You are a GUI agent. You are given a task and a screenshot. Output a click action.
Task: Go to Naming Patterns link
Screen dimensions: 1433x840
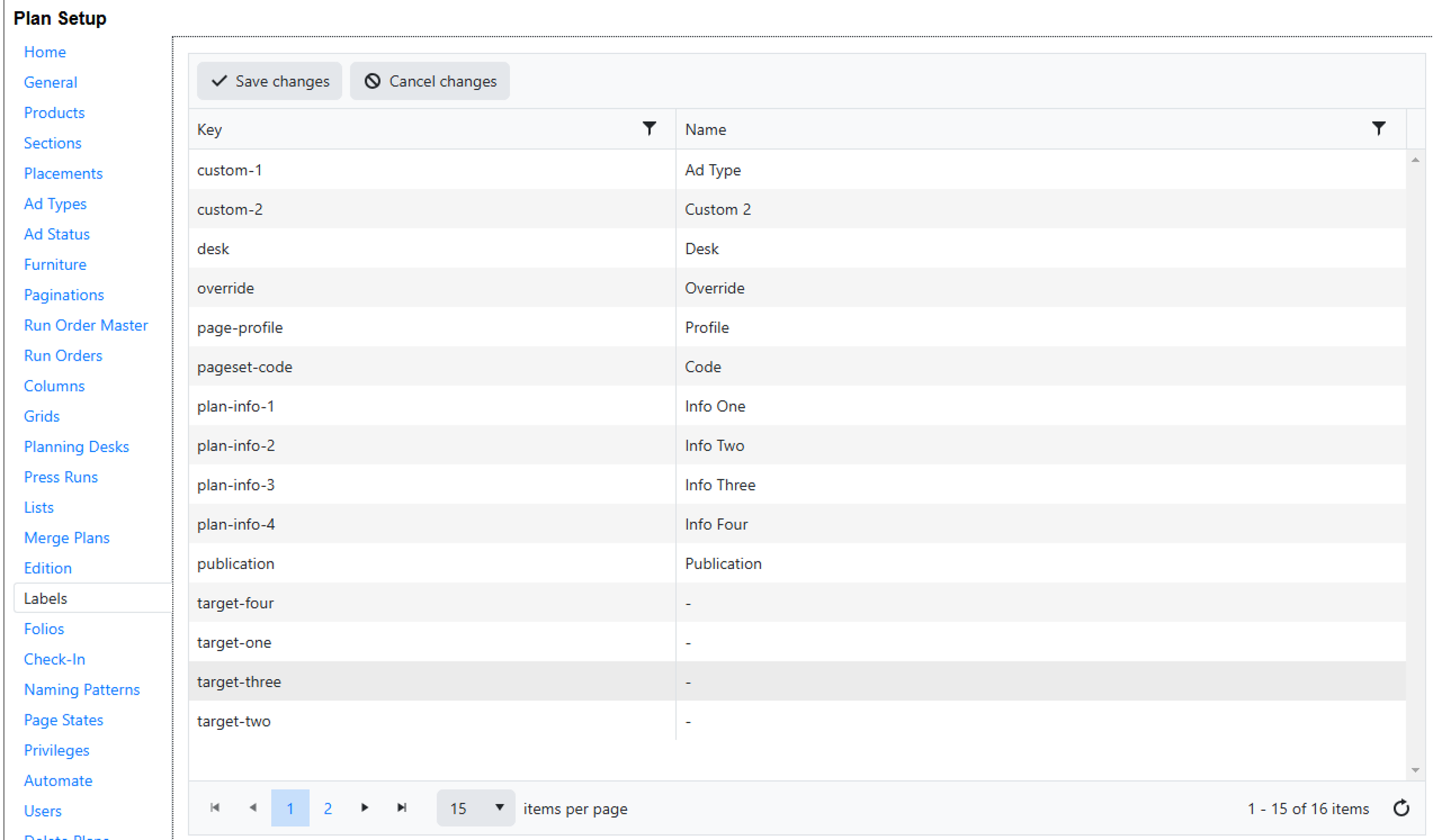pyautogui.click(x=81, y=690)
